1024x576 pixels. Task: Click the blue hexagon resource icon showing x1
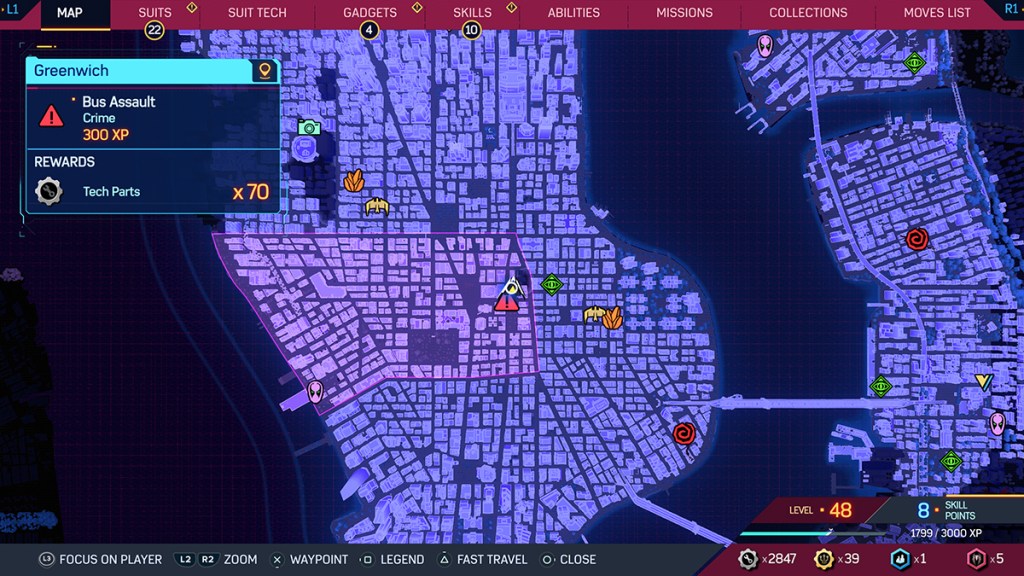pyautogui.click(x=900, y=559)
